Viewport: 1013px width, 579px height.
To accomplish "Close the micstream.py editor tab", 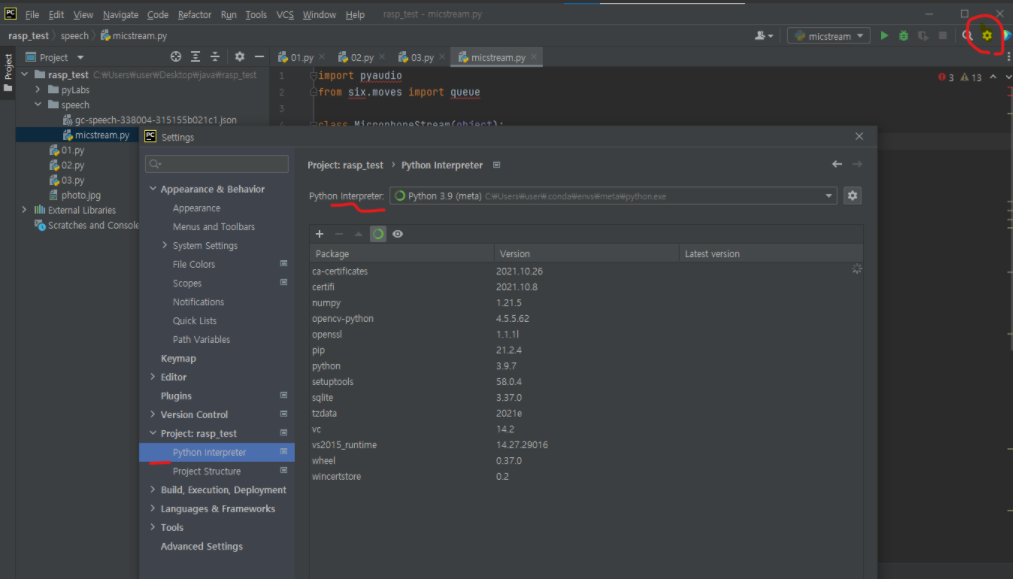I will click(x=534, y=57).
